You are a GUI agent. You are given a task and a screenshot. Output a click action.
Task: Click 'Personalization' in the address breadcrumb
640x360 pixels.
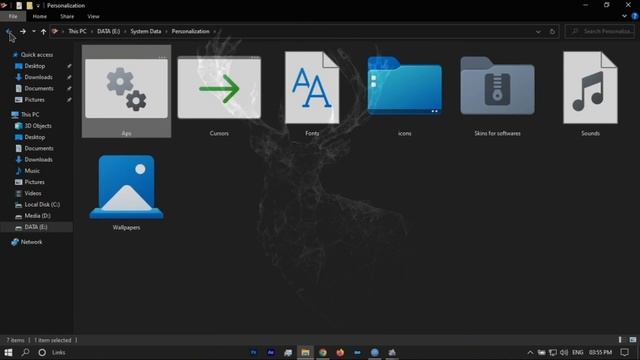pos(190,31)
